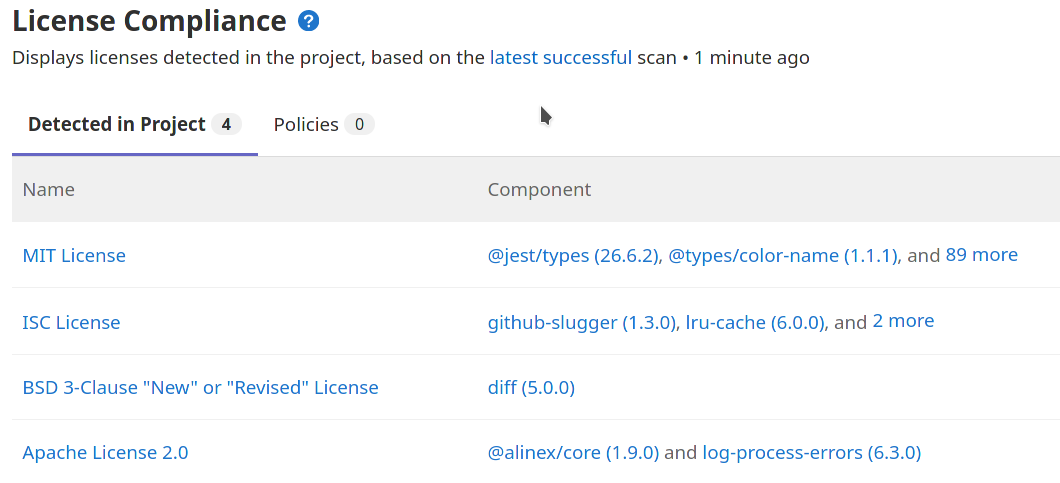
Task: Open the @jest/types (26.6.2) component
Action: (x=573, y=256)
